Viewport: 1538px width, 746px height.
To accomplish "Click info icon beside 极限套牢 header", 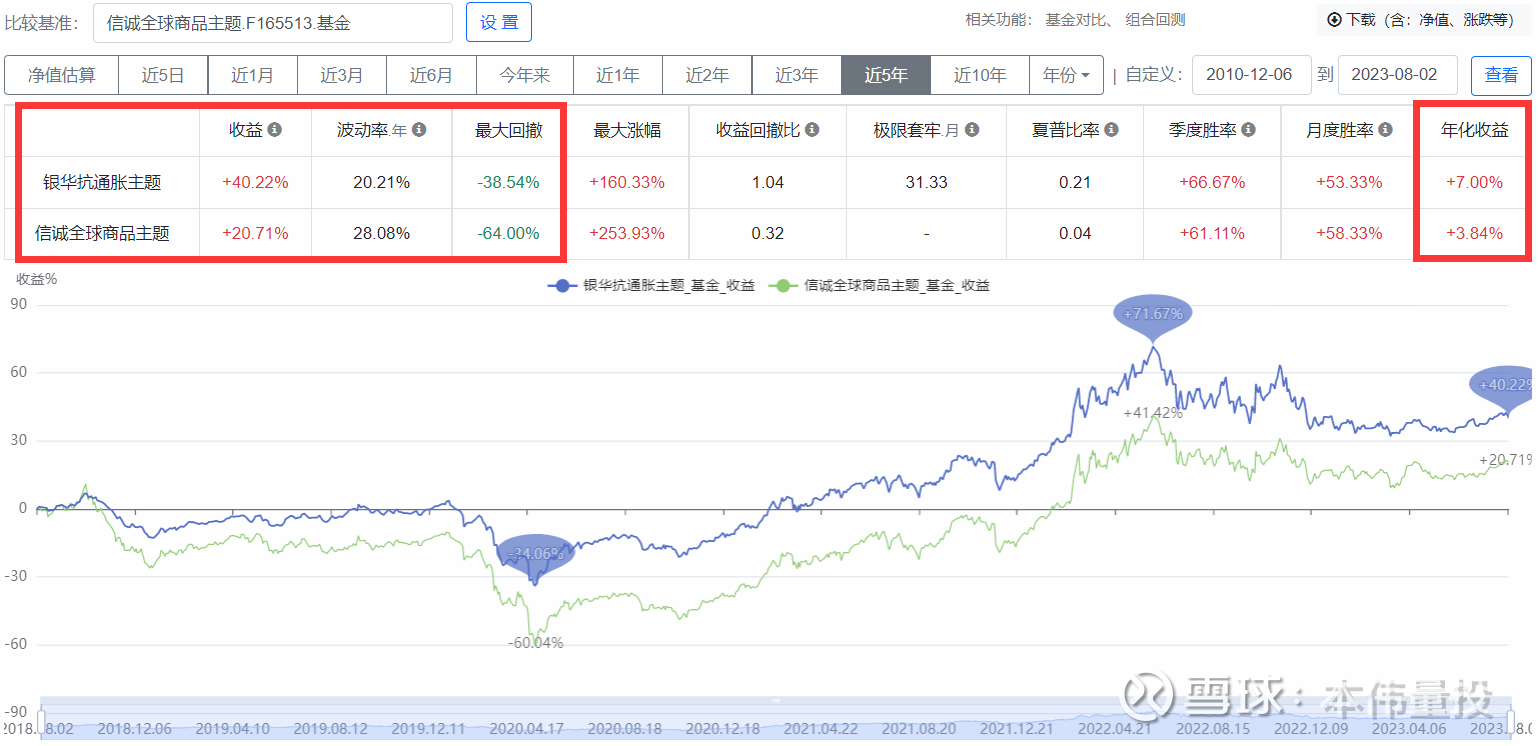I will pyautogui.click(x=972, y=130).
